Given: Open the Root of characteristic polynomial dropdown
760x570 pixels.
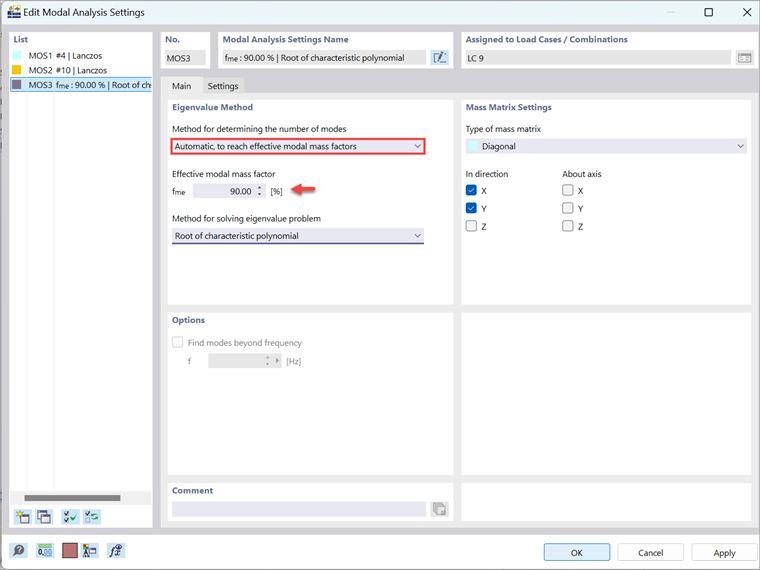Looking at the screenshot, I should point(298,236).
